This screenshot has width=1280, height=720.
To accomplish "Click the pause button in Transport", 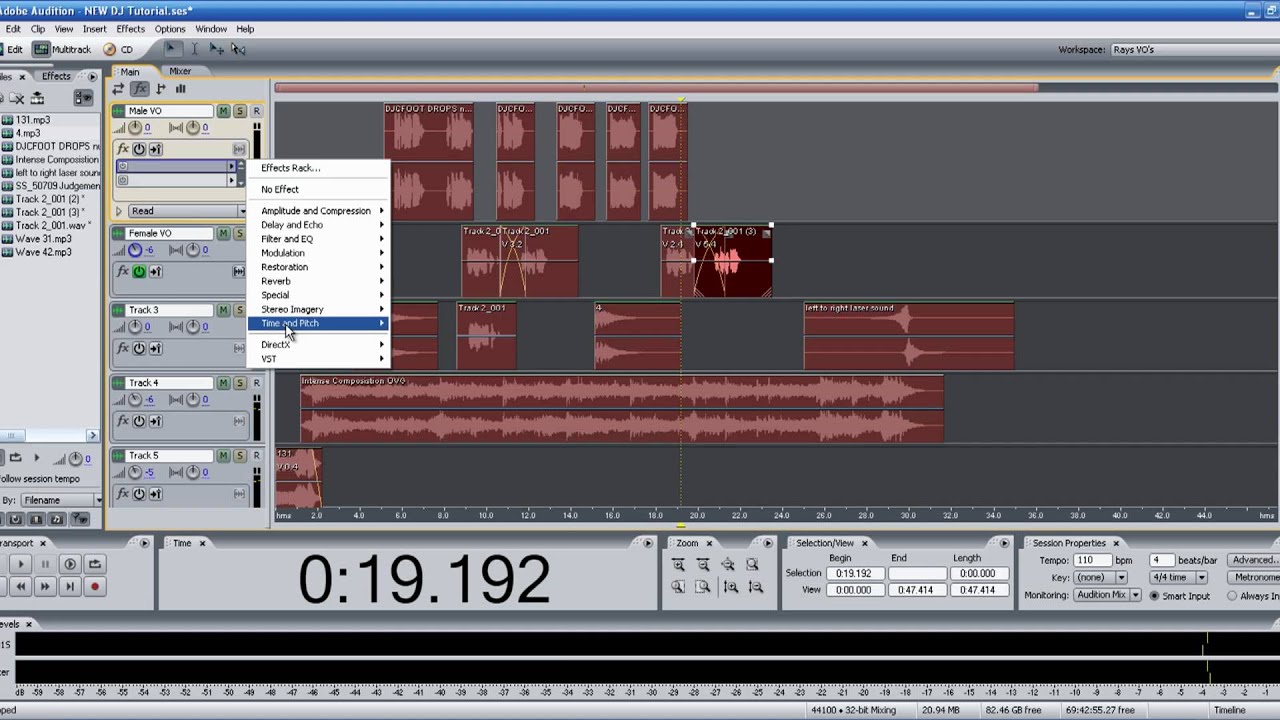I will pos(45,564).
